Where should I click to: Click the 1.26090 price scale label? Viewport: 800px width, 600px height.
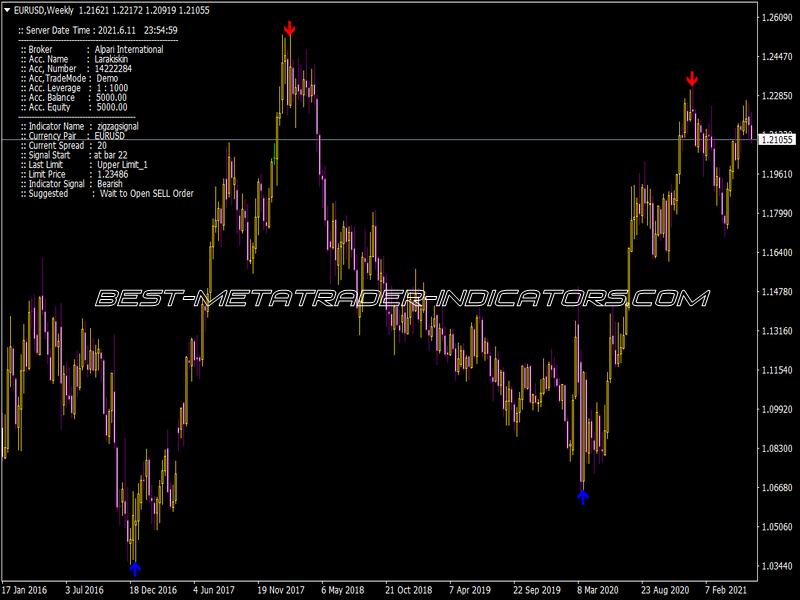(x=777, y=18)
